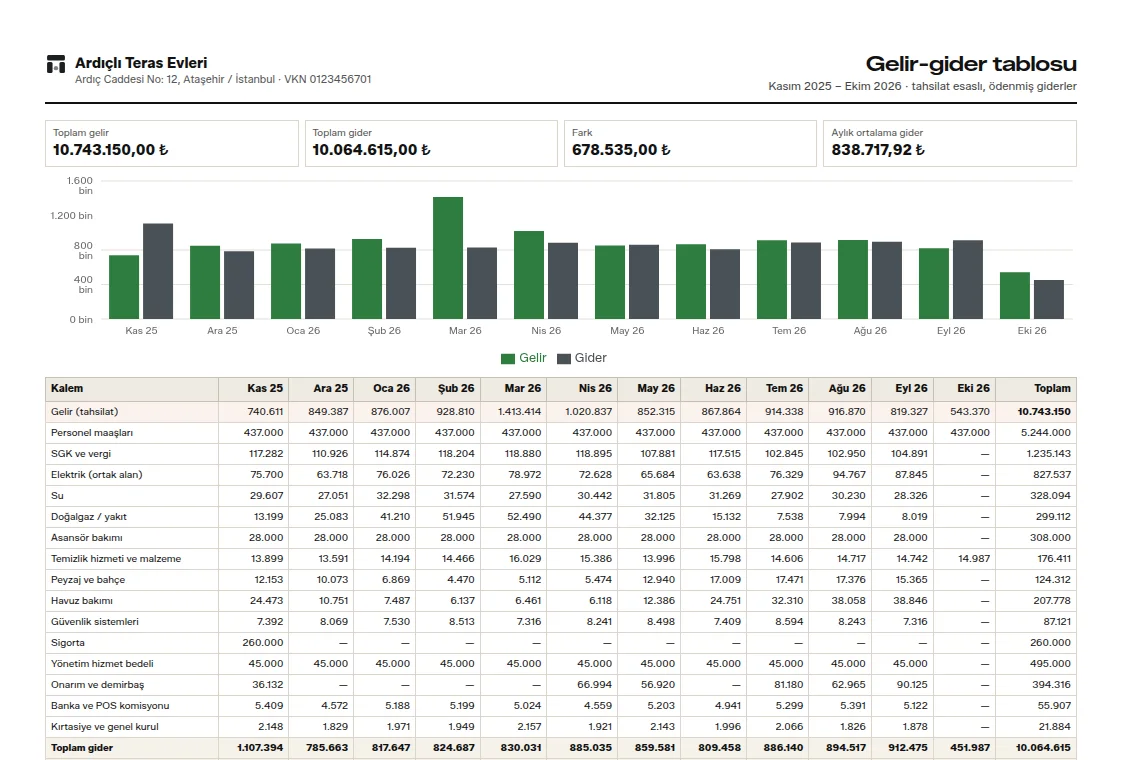Click the Su row label
The width and height of the screenshot is (1122, 760).
57,495
